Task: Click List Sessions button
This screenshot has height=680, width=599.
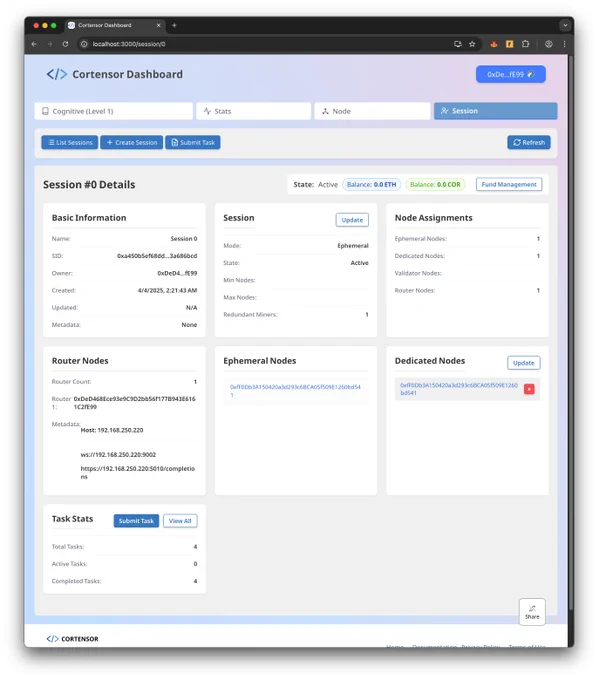Action: point(70,142)
